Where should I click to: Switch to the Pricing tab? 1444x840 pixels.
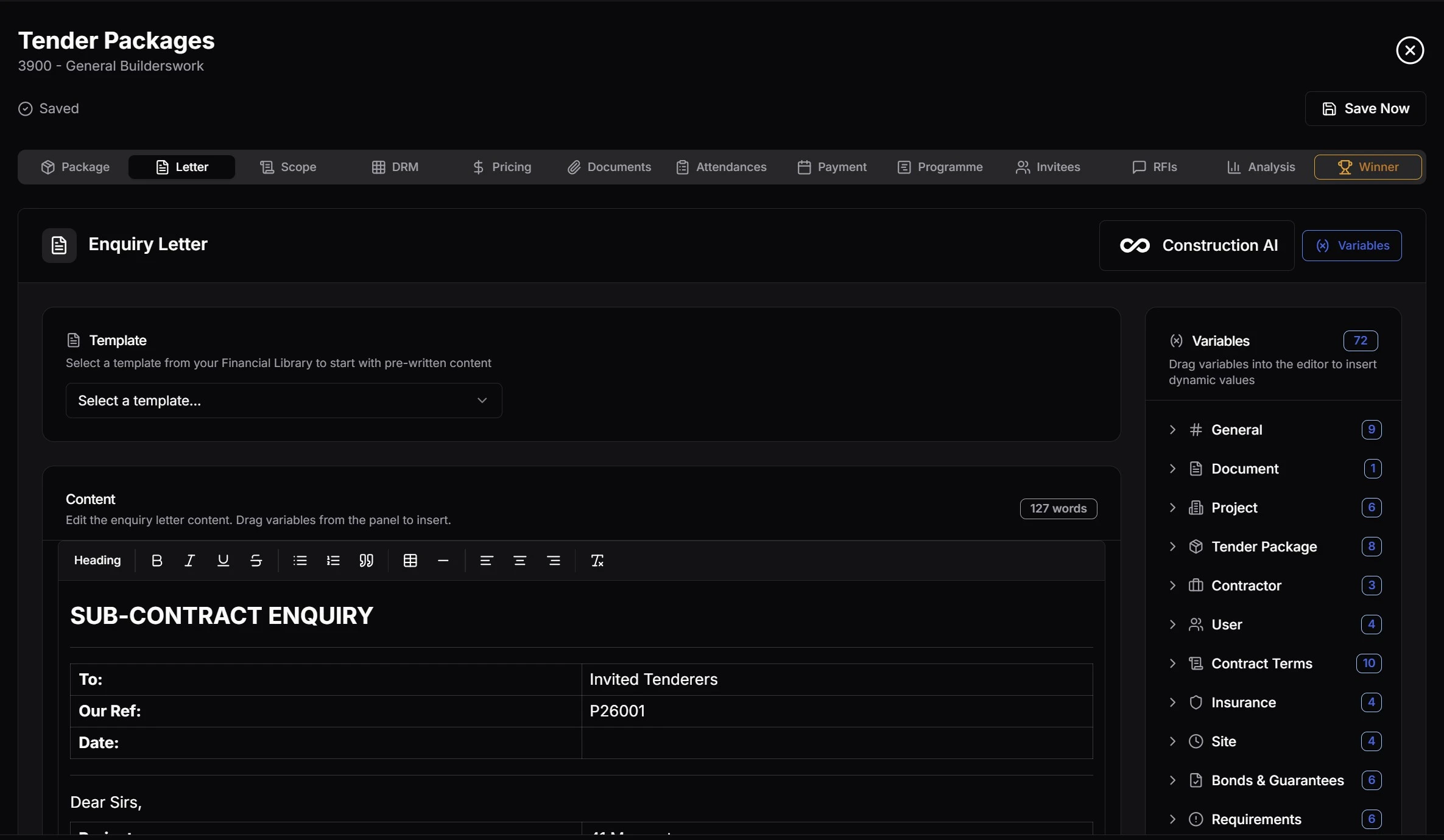pyautogui.click(x=502, y=167)
